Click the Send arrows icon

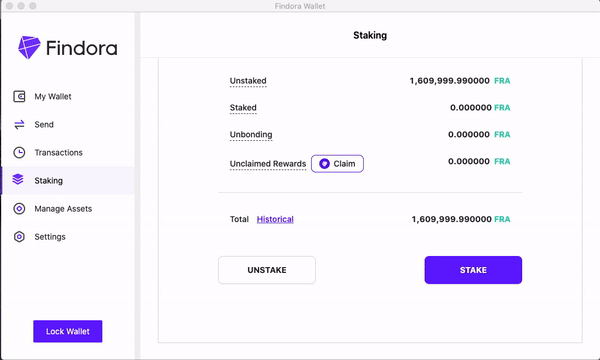19,124
